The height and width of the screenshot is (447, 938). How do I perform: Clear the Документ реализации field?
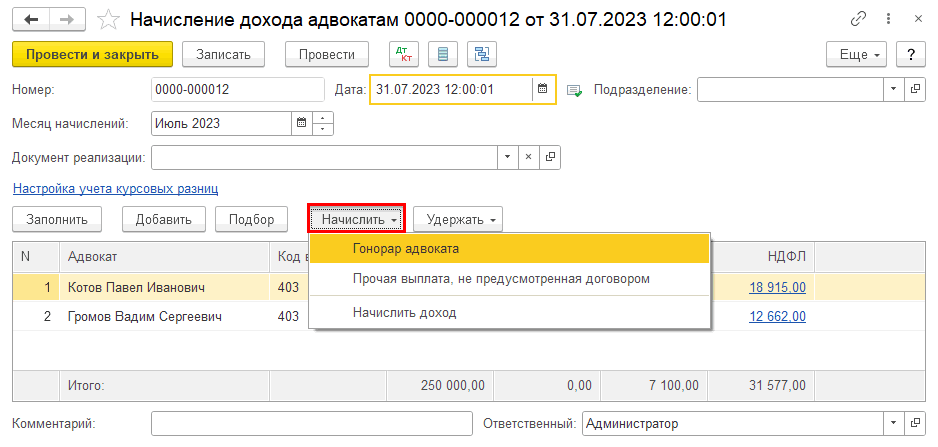click(528, 158)
